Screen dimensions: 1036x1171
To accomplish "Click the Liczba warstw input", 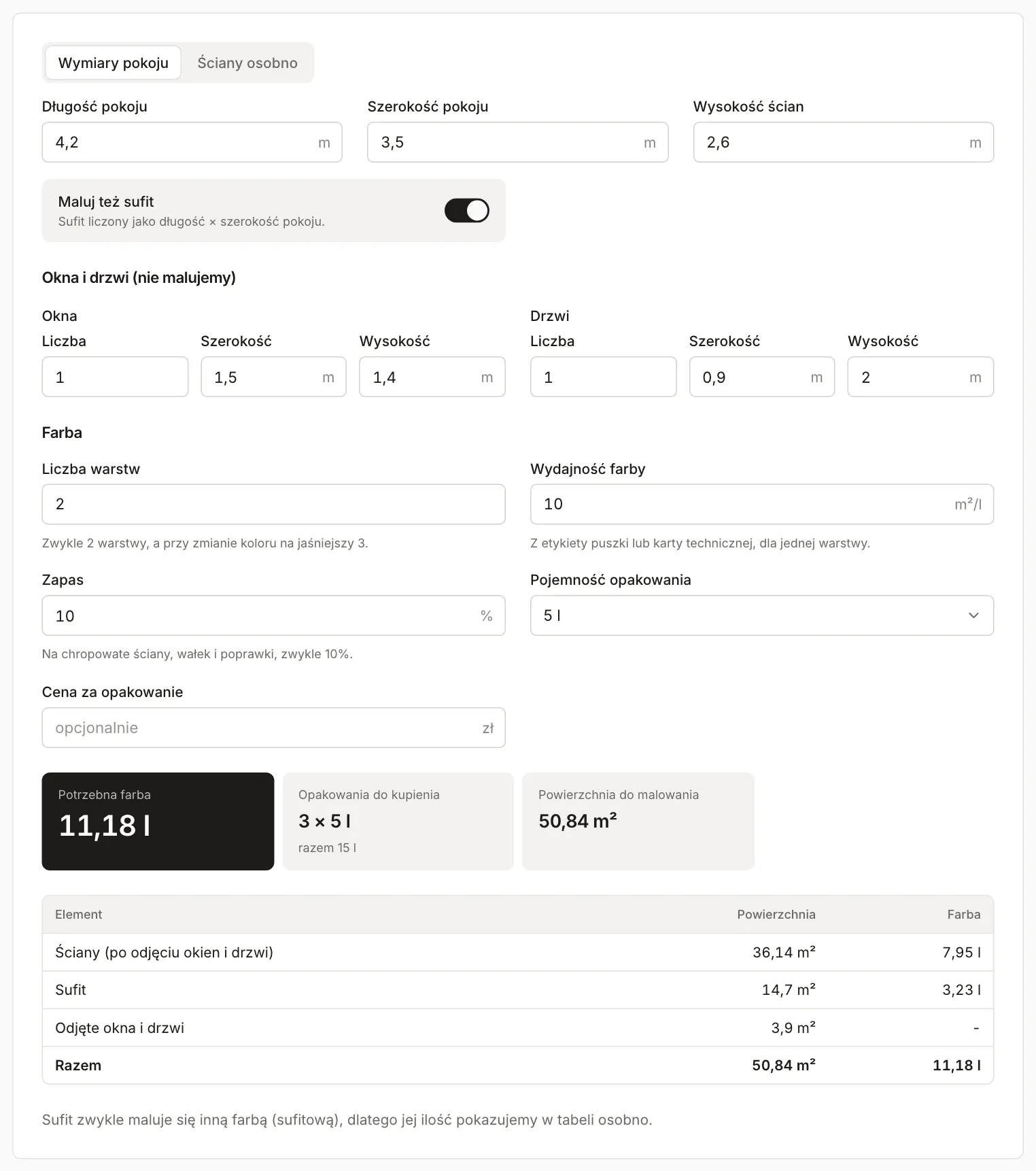I will pyautogui.click(x=273, y=504).
